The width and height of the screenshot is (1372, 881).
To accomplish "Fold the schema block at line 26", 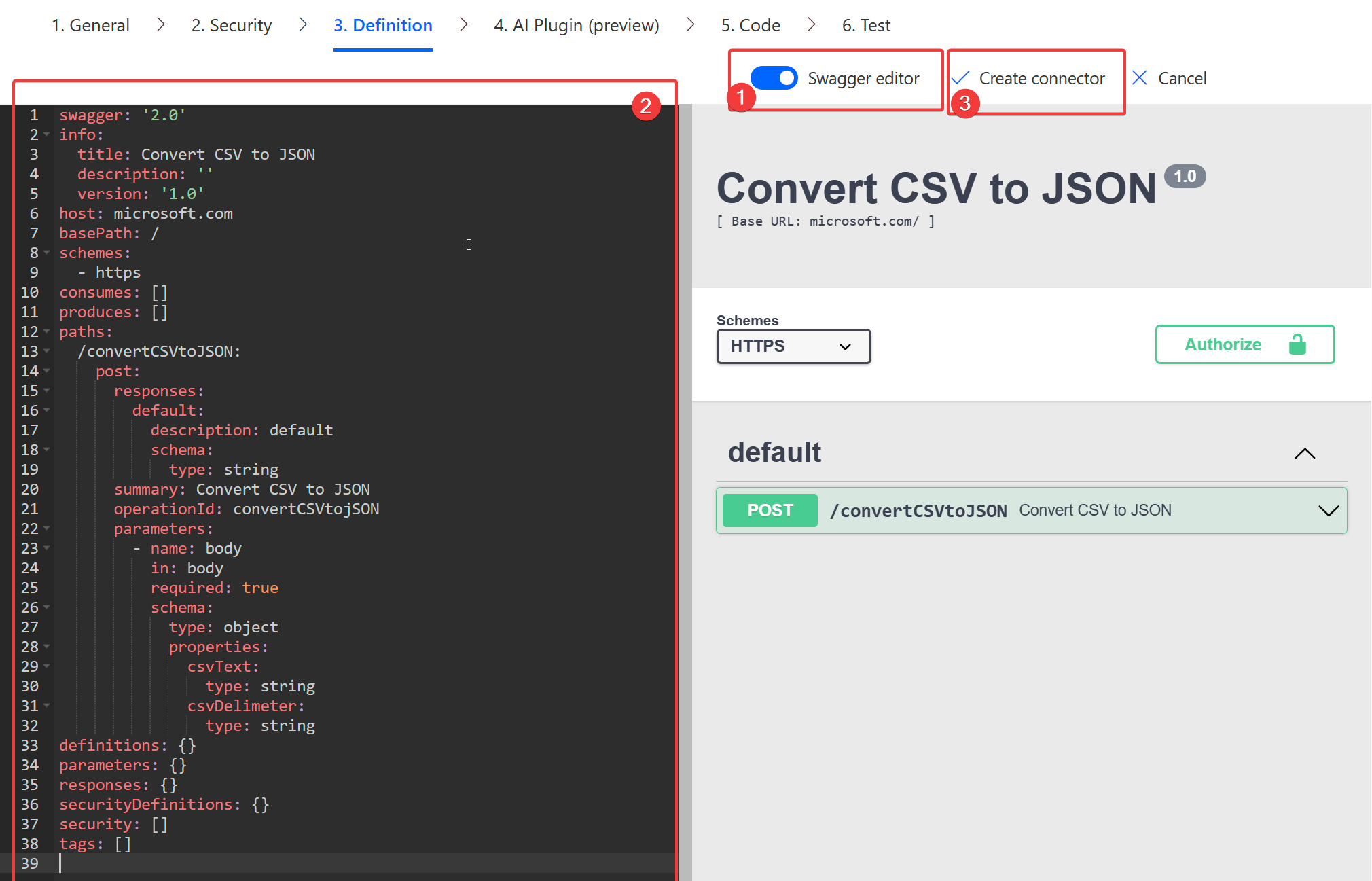I will 47,607.
